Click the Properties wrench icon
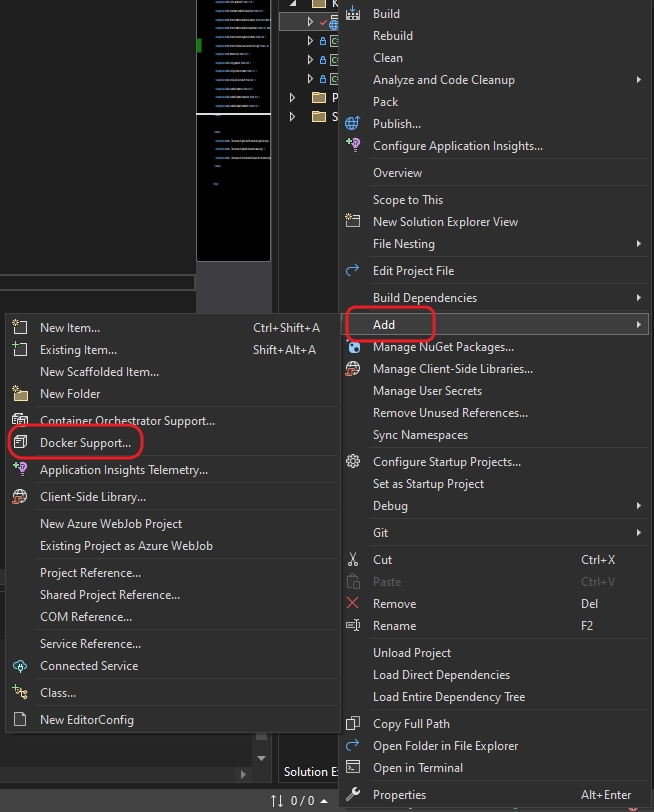The height and width of the screenshot is (812, 654). tap(352, 795)
